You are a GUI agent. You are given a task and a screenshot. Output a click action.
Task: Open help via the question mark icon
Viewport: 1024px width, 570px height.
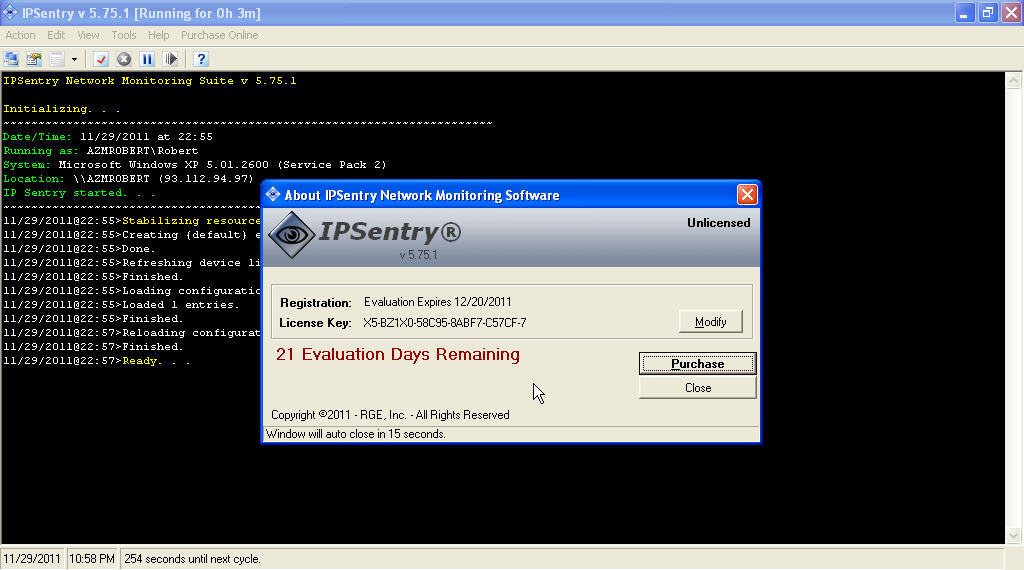tap(201, 59)
